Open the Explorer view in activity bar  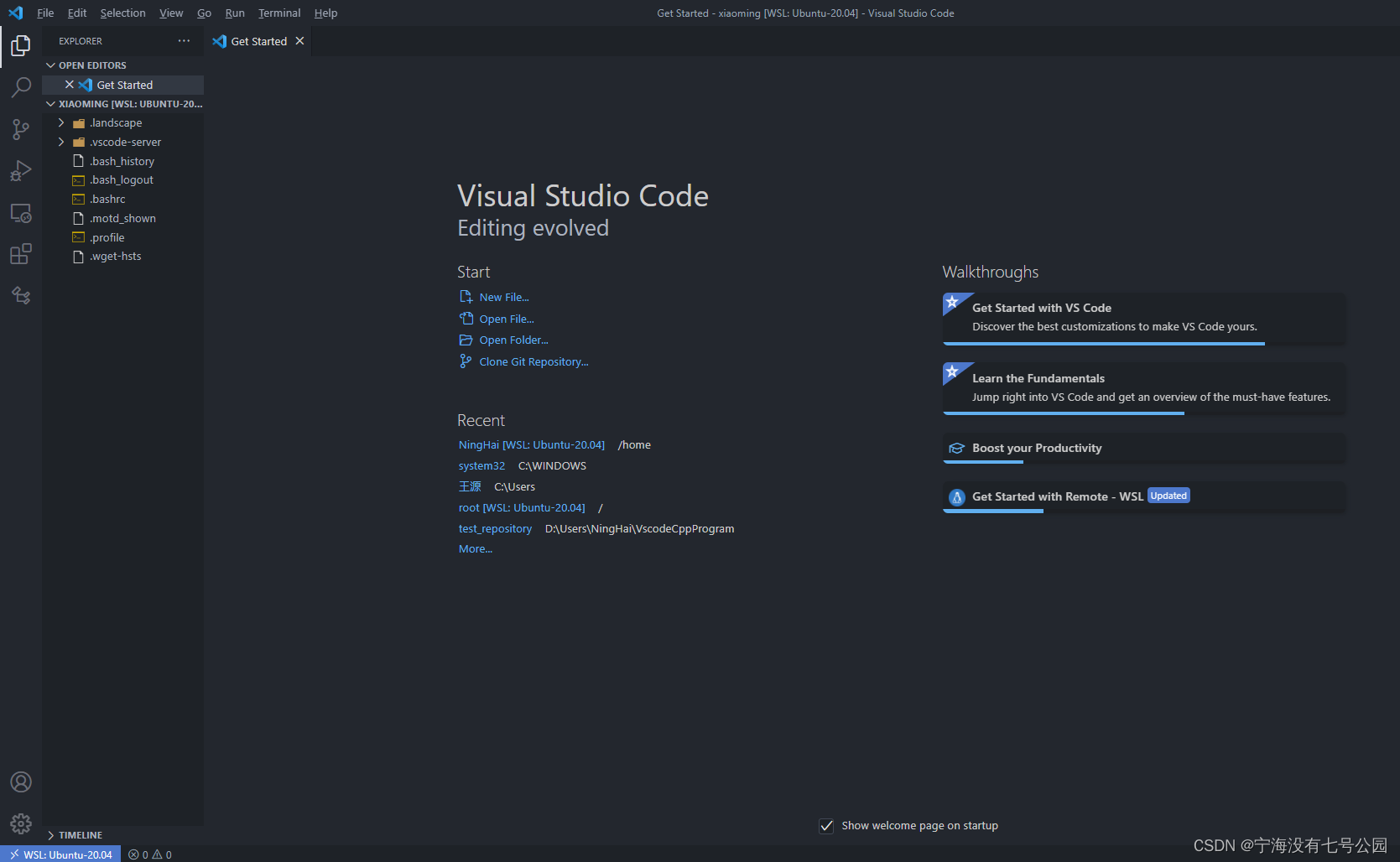pos(21,45)
